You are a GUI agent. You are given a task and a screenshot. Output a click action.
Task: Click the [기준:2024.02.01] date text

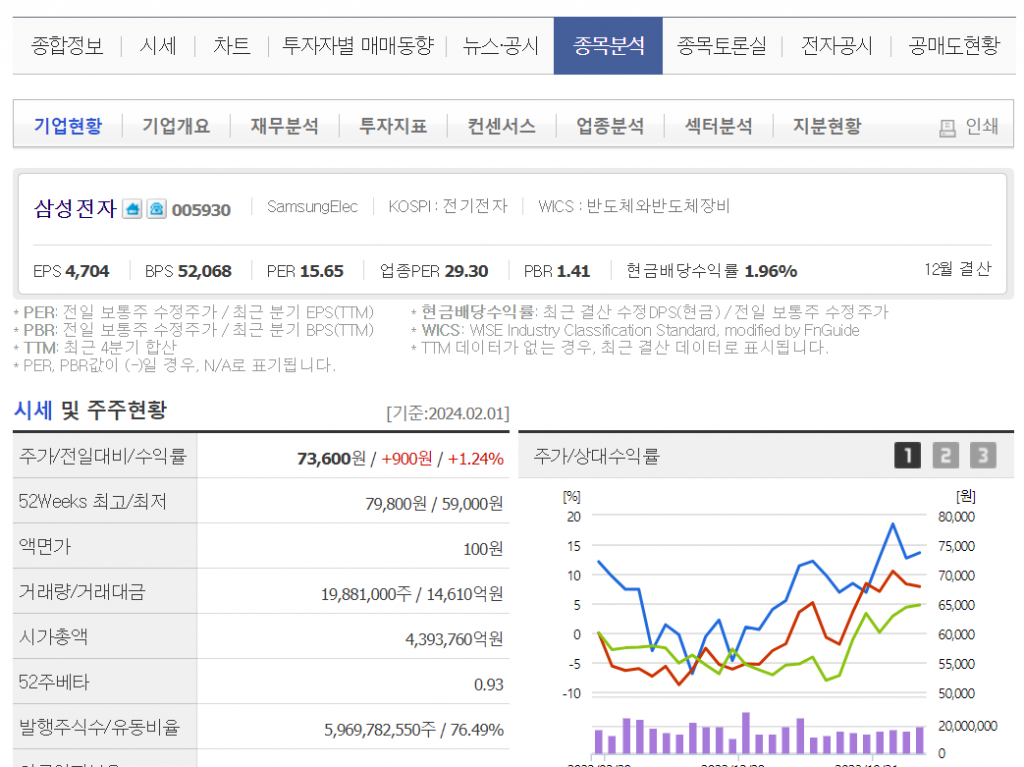[x=448, y=414]
